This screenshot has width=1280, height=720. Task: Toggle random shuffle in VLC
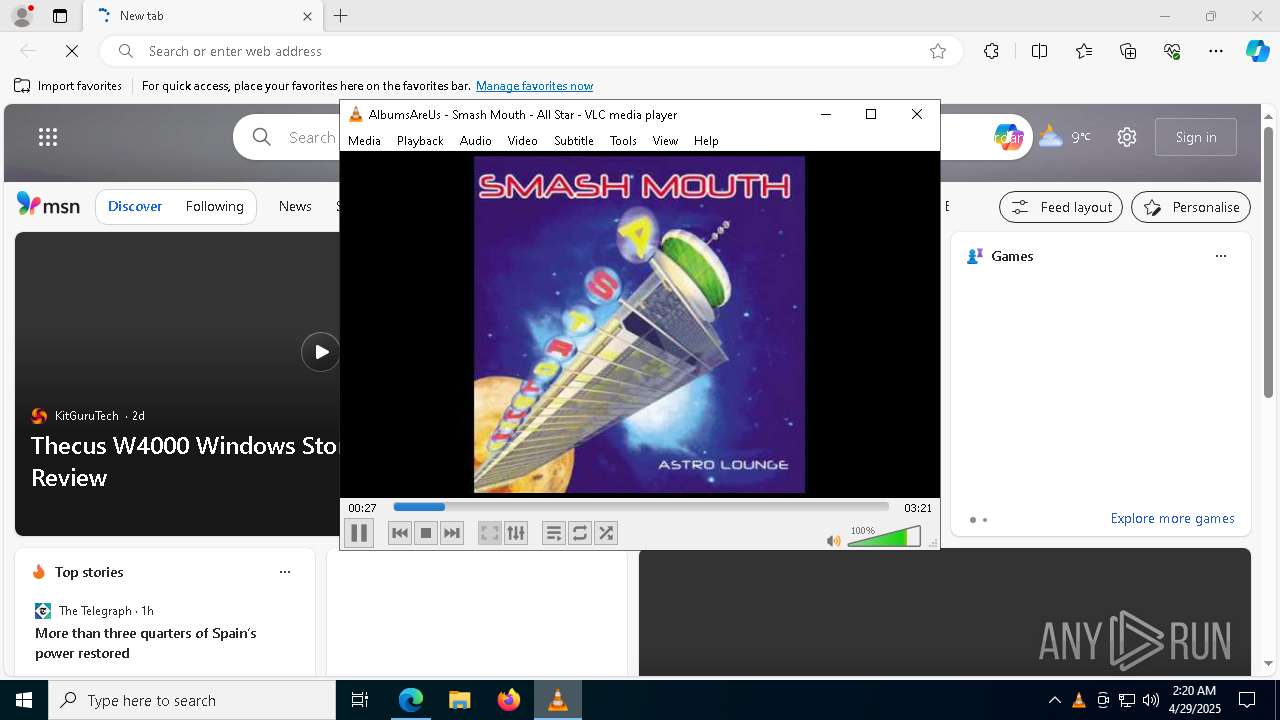(x=606, y=533)
